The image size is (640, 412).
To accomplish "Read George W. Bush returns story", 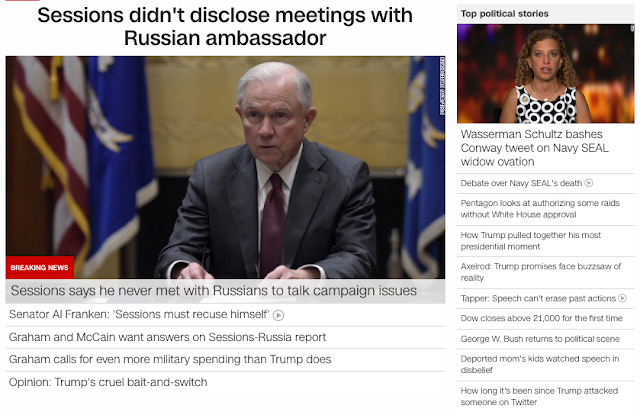I will point(540,339).
